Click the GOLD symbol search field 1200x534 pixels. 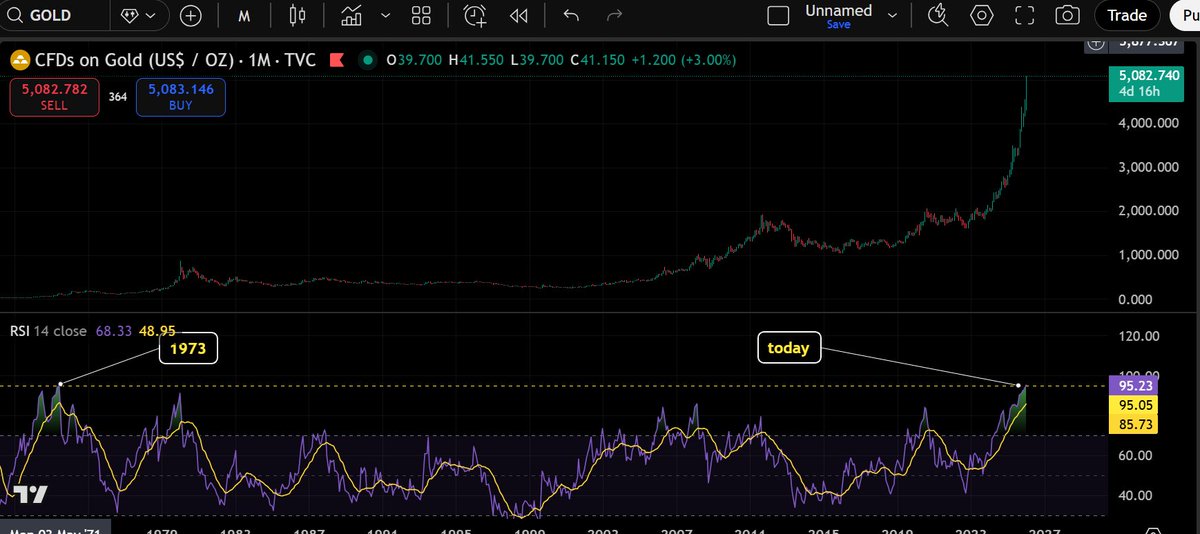point(48,15)
